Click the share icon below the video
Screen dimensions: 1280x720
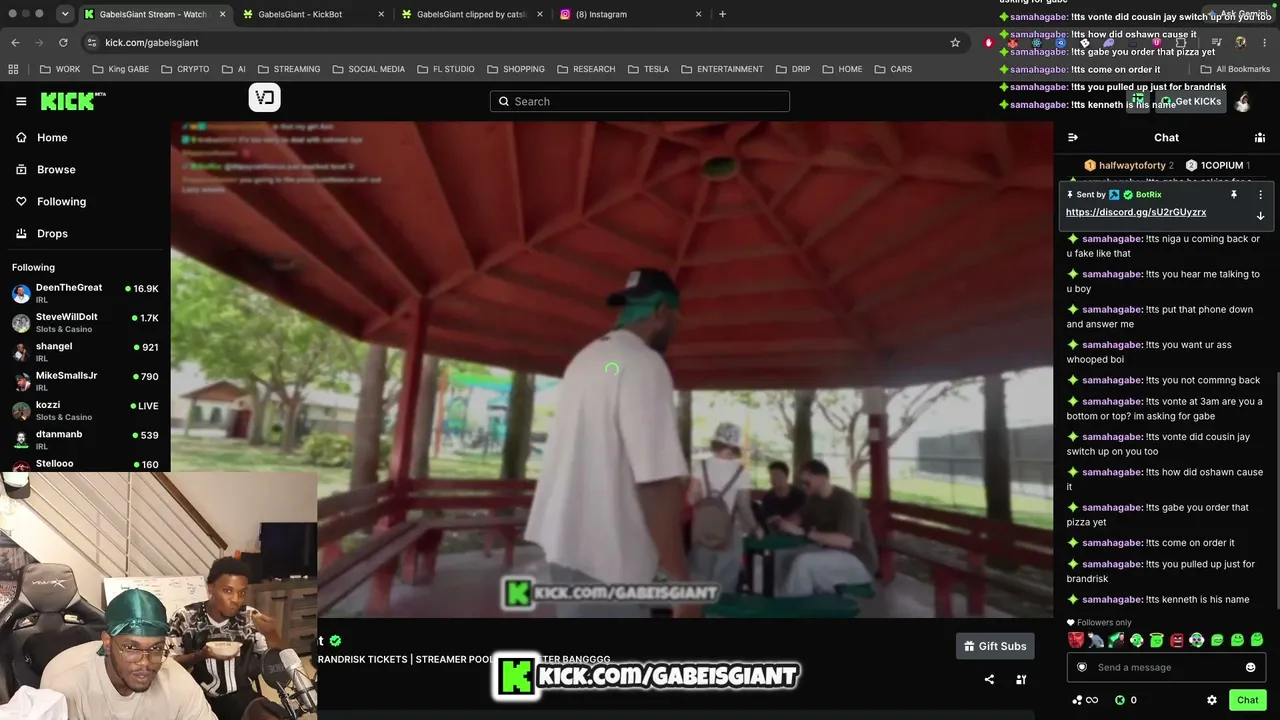(x=989, y=680)
